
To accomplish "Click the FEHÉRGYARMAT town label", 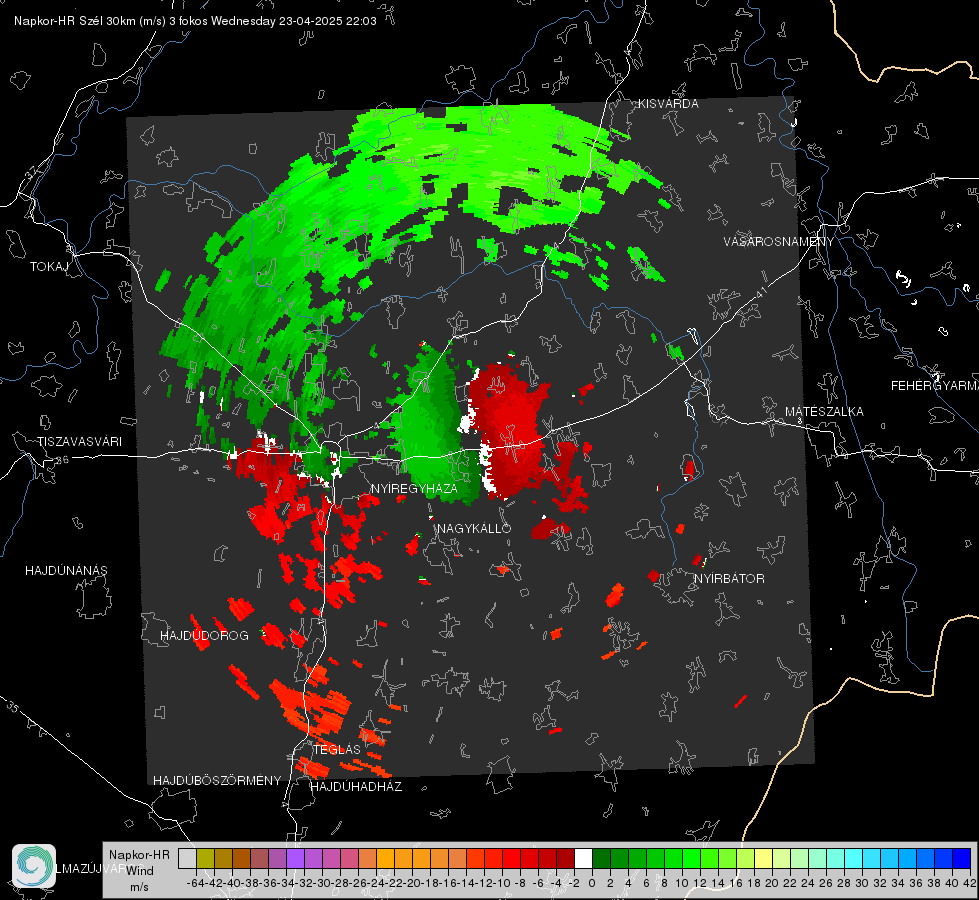I will coord(935,386).
